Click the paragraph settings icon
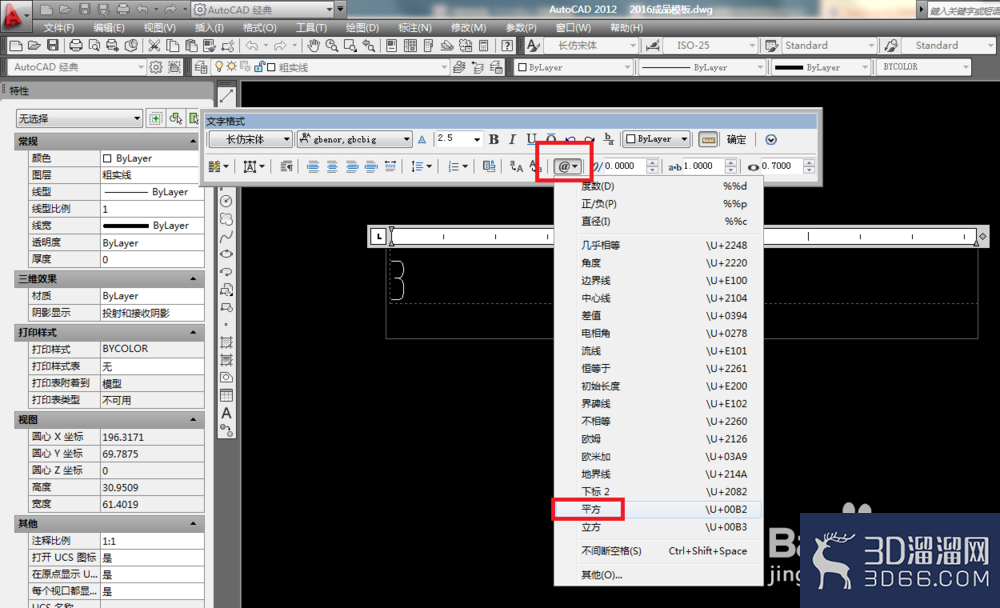This screenshot has height=608, width=1000. click(x=286, y=167)
